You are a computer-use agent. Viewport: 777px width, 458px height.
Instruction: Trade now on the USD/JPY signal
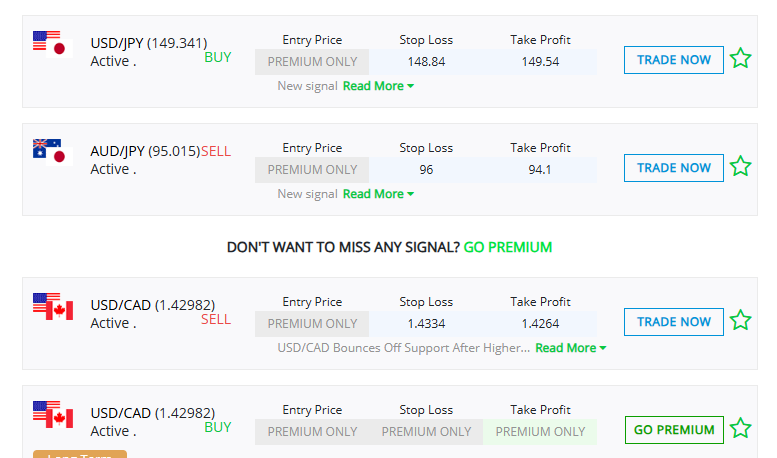pos(673,60)
